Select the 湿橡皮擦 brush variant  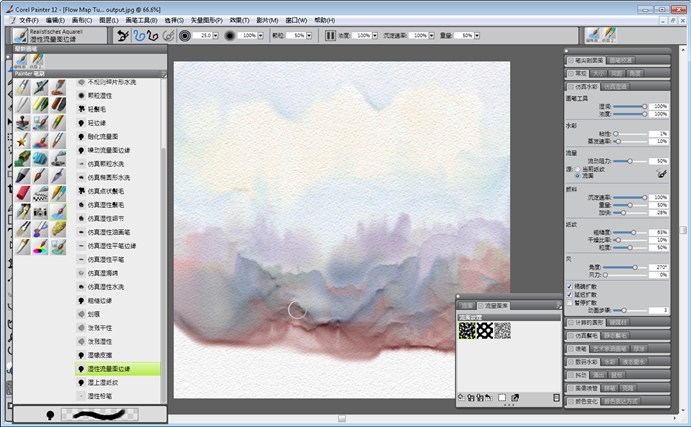[118, 355]
